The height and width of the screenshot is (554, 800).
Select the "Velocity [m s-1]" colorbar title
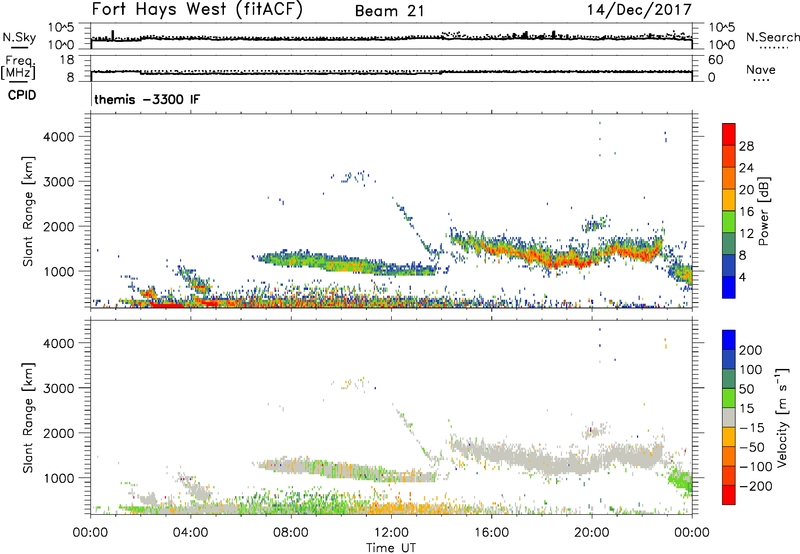[x=783, y=418]
